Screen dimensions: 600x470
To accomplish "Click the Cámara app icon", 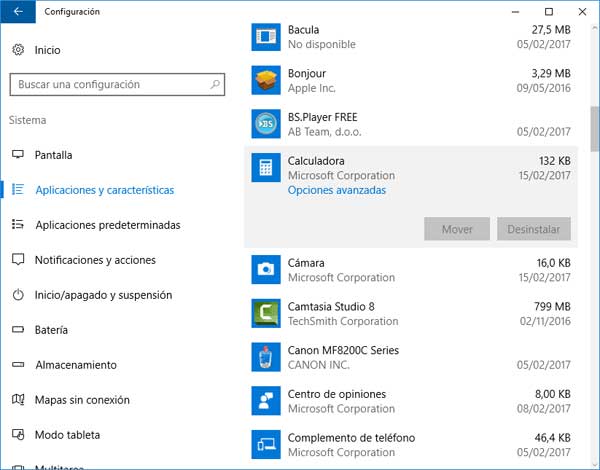I will click(x=265, y=269).
